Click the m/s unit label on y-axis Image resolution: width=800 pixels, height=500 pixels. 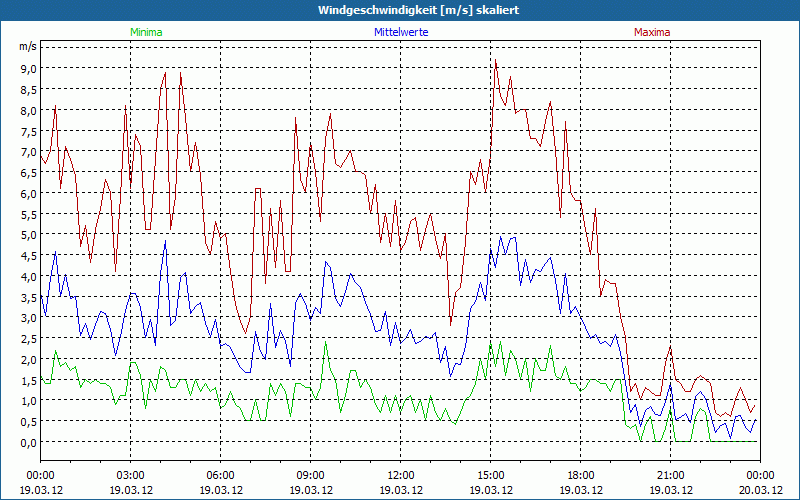click(x=27, y=46)
